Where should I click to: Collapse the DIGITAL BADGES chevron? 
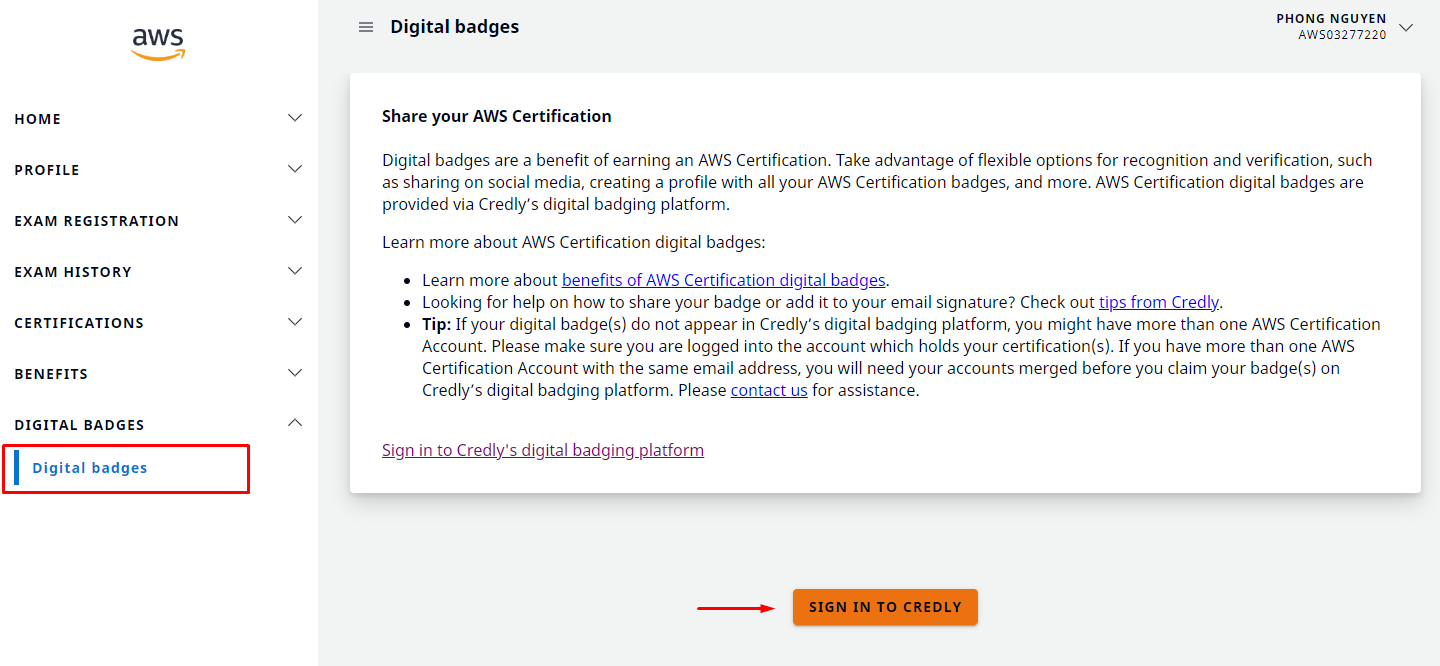[x=295, y=423]
